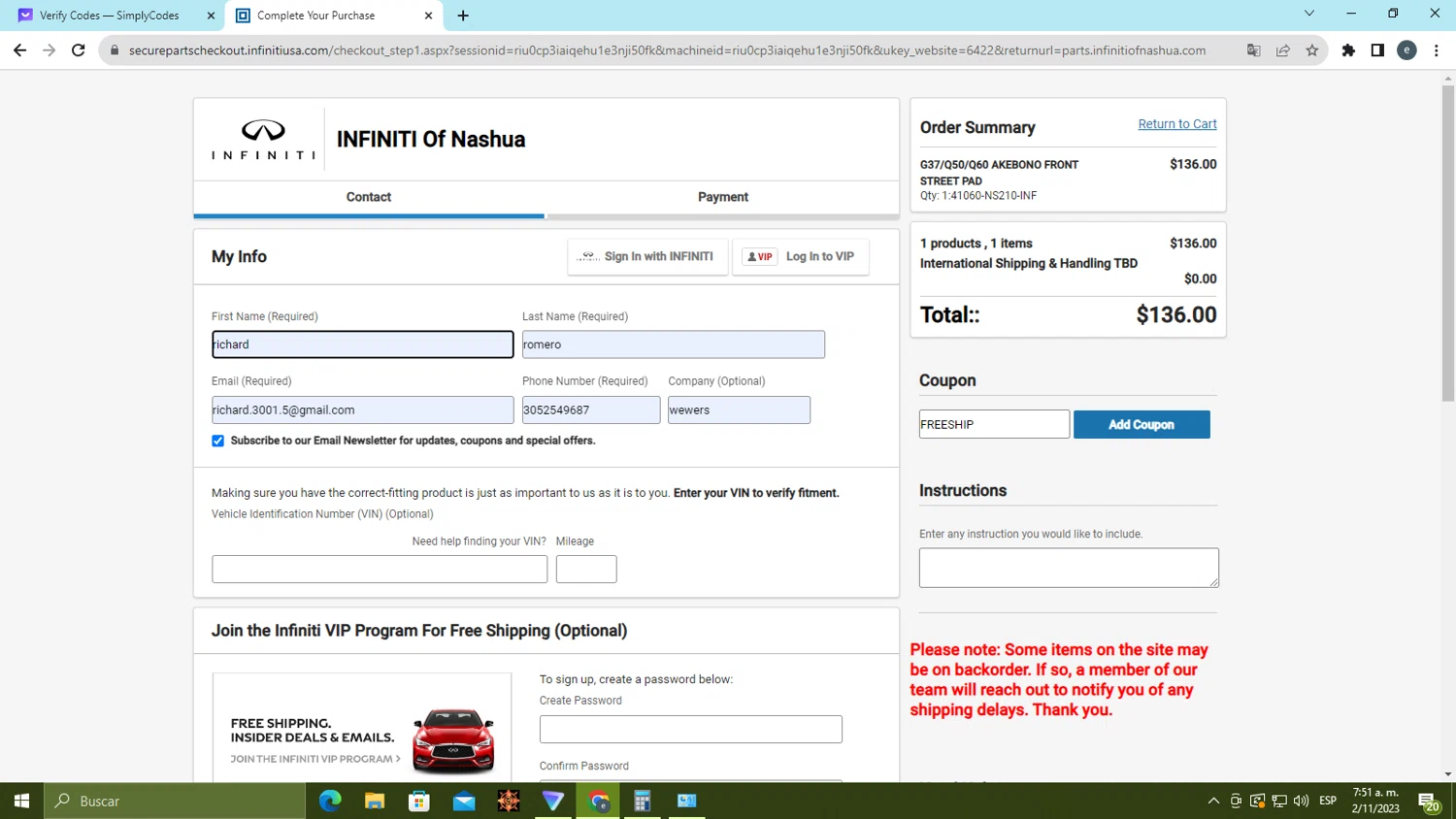Bookmark this page with star icon
The image size is (1456, 819).
[x=1312, y=50]
